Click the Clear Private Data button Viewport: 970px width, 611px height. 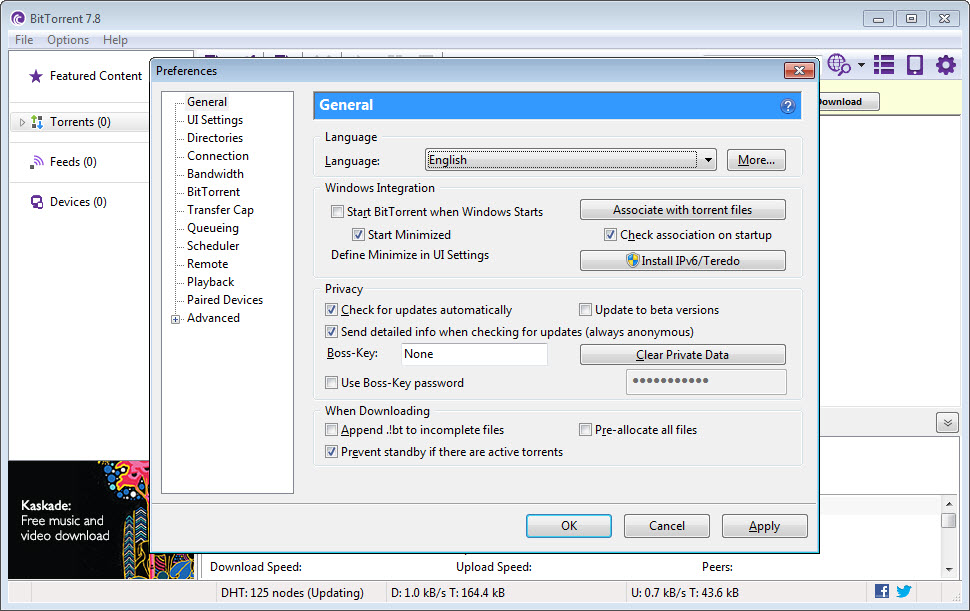coord(682,354)
